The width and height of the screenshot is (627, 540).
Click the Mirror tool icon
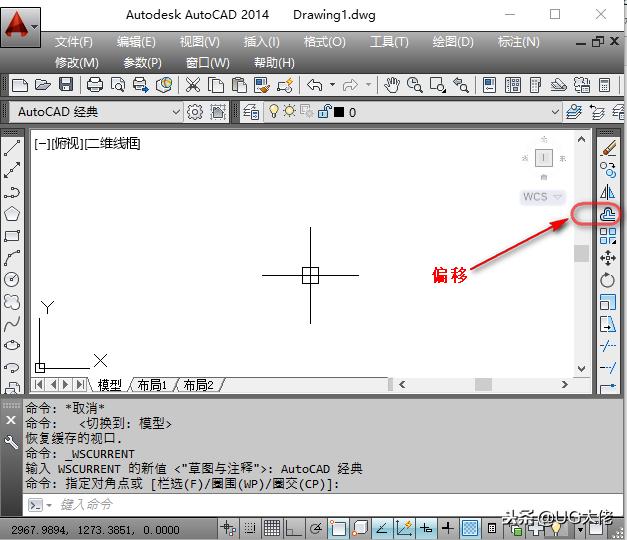[607, 192]
